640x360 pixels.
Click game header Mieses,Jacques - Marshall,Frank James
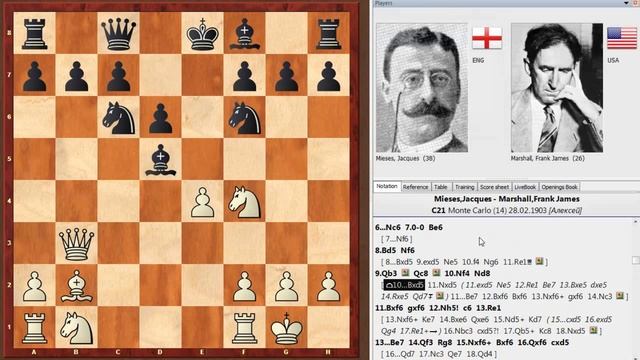(507, 199)
